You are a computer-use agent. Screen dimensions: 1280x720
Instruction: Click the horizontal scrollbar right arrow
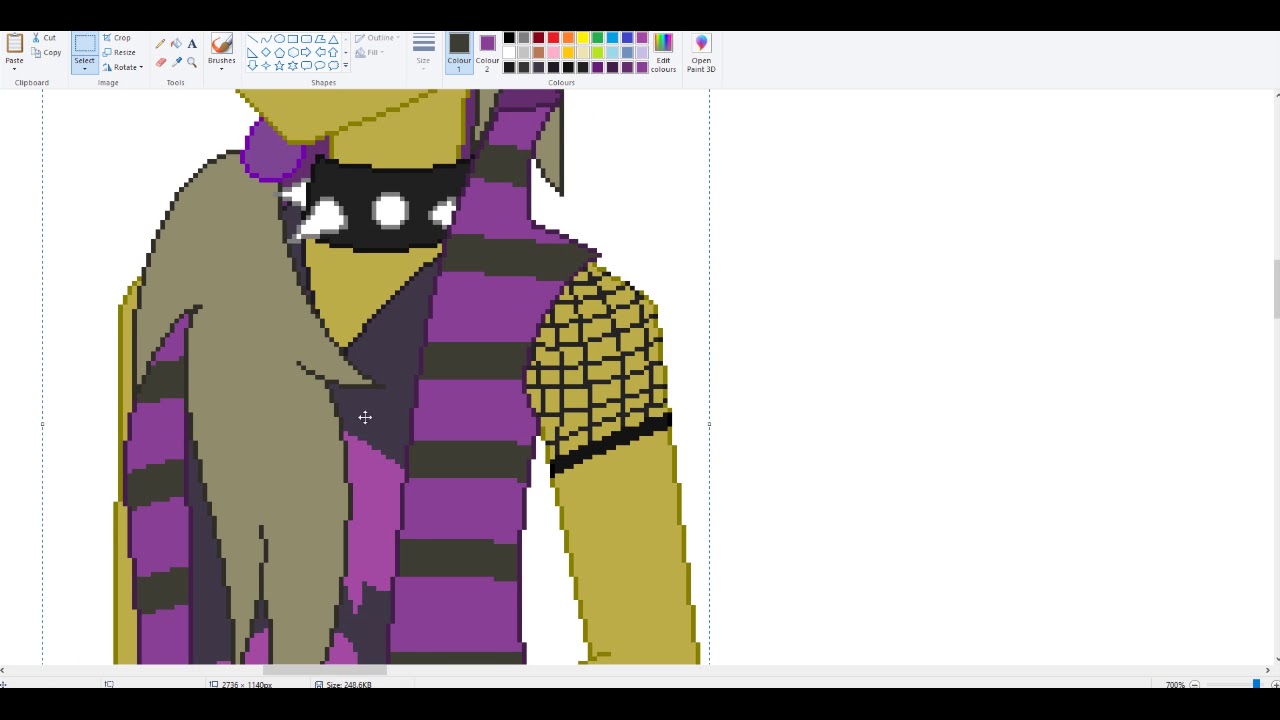tap(1267, 670)
